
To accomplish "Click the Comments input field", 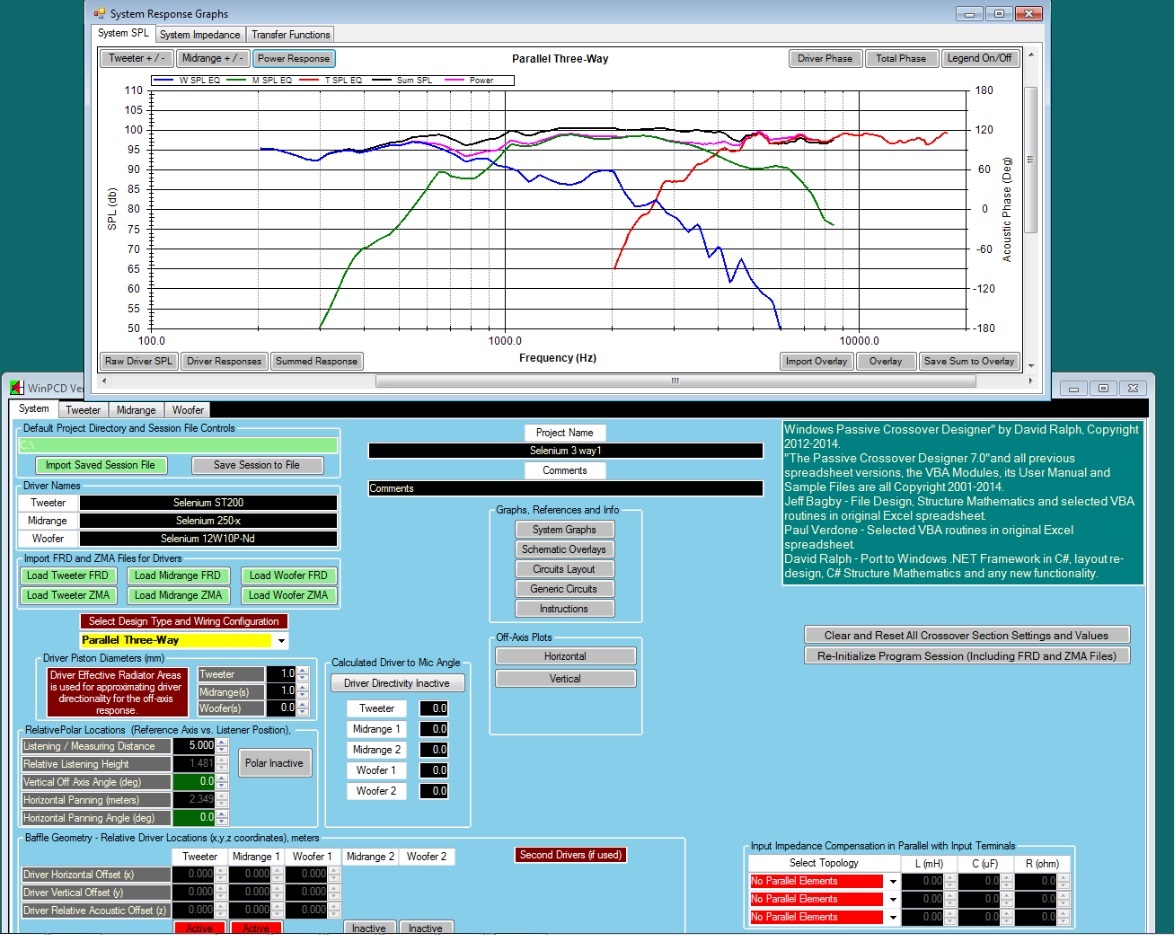I will 566,489.
